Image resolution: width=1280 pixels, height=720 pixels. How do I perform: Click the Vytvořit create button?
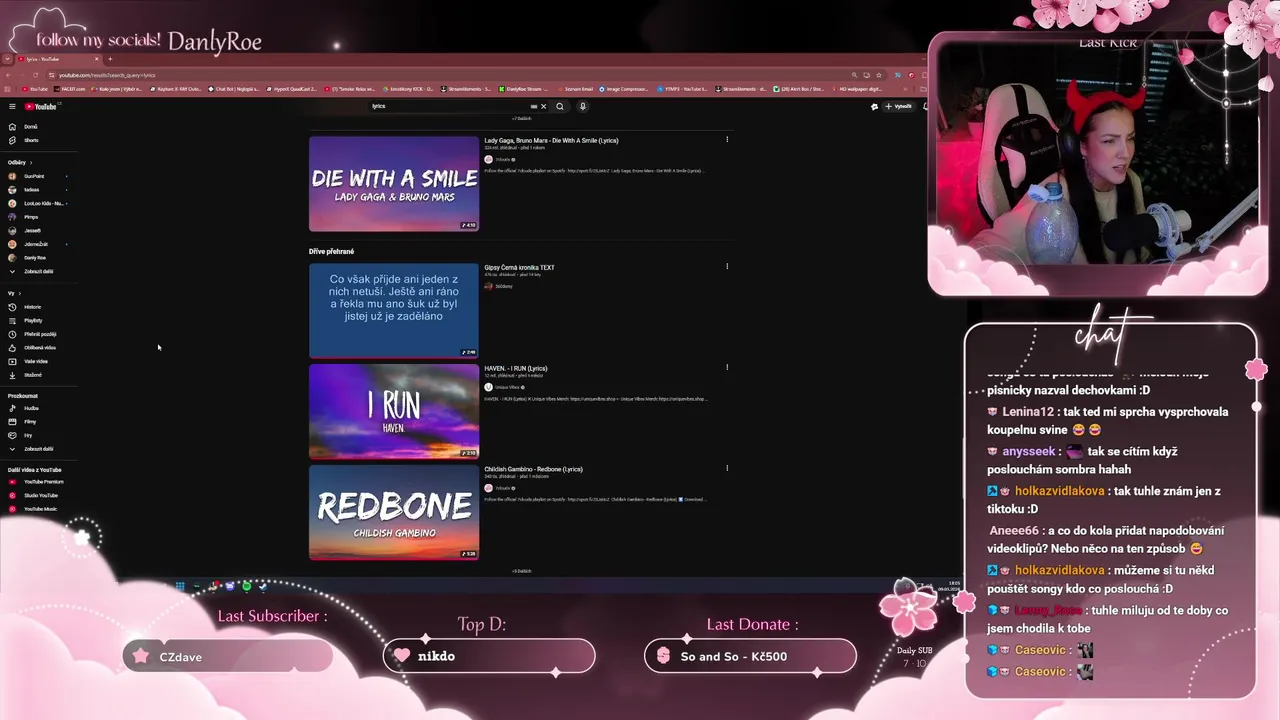point(899,106)
